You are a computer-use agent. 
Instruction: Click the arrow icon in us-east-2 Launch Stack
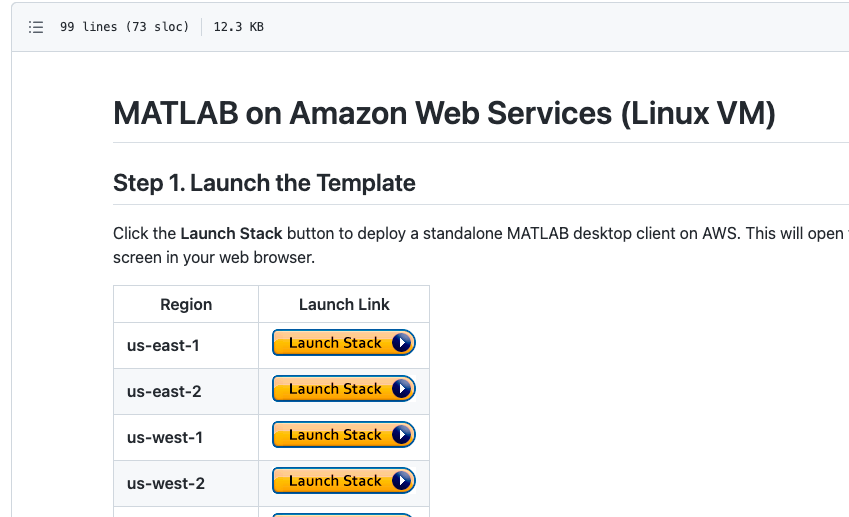(x=402, y=389)
